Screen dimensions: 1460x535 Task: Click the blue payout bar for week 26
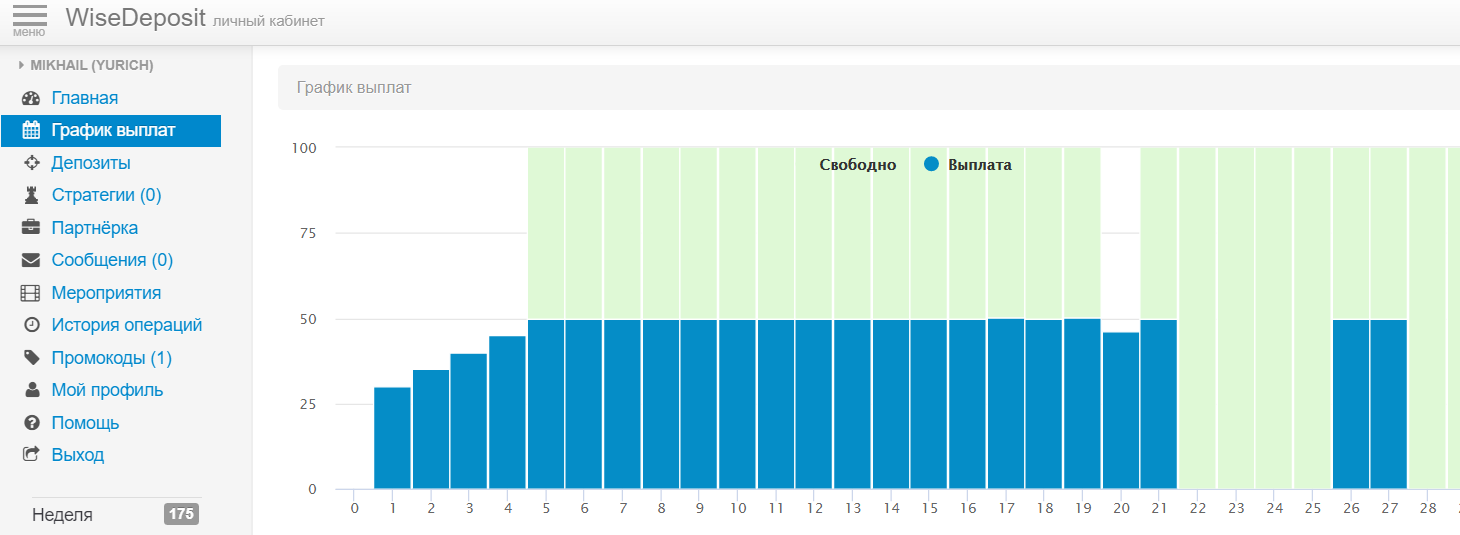coord(1351,405)
